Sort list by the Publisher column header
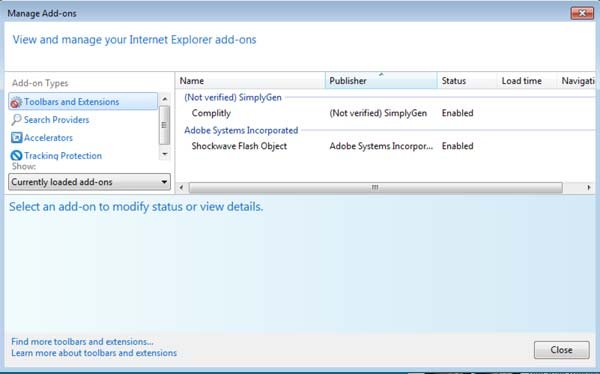The height and width of the screenshot is (374, 600). (x=381, y=81)
